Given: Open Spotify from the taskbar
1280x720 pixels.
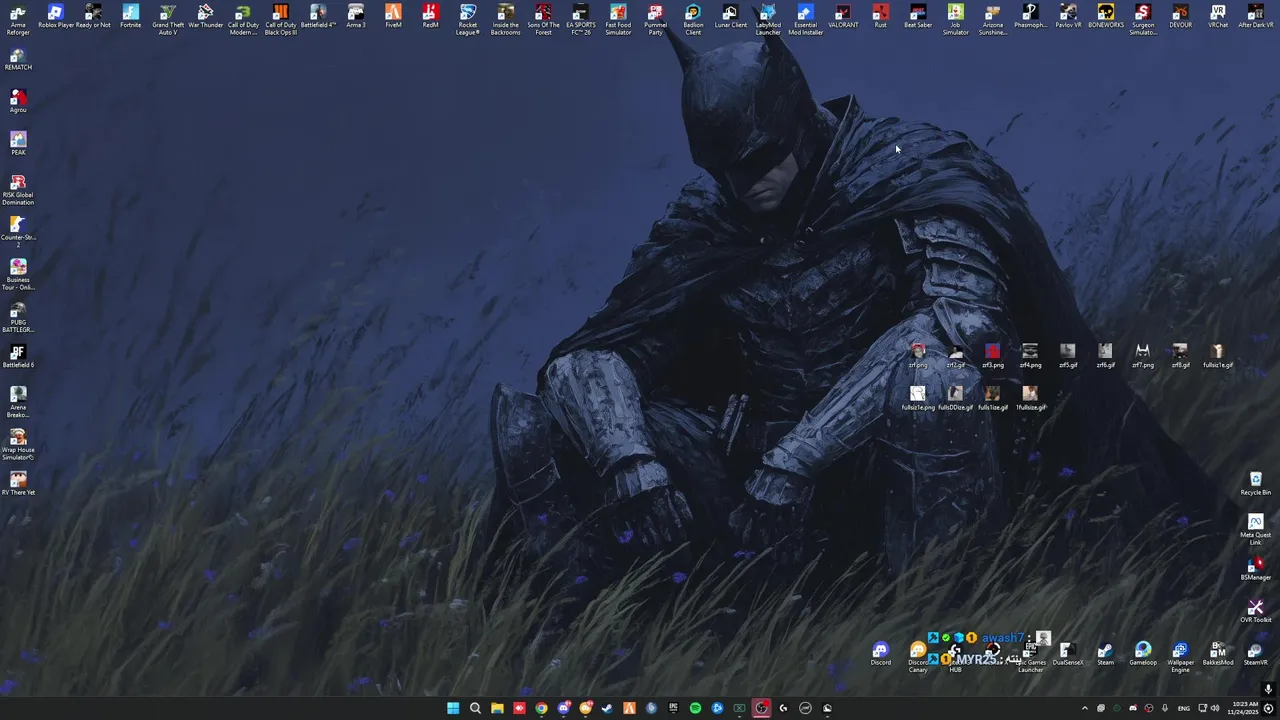Looking at the screenshot, I should [695, 708].
